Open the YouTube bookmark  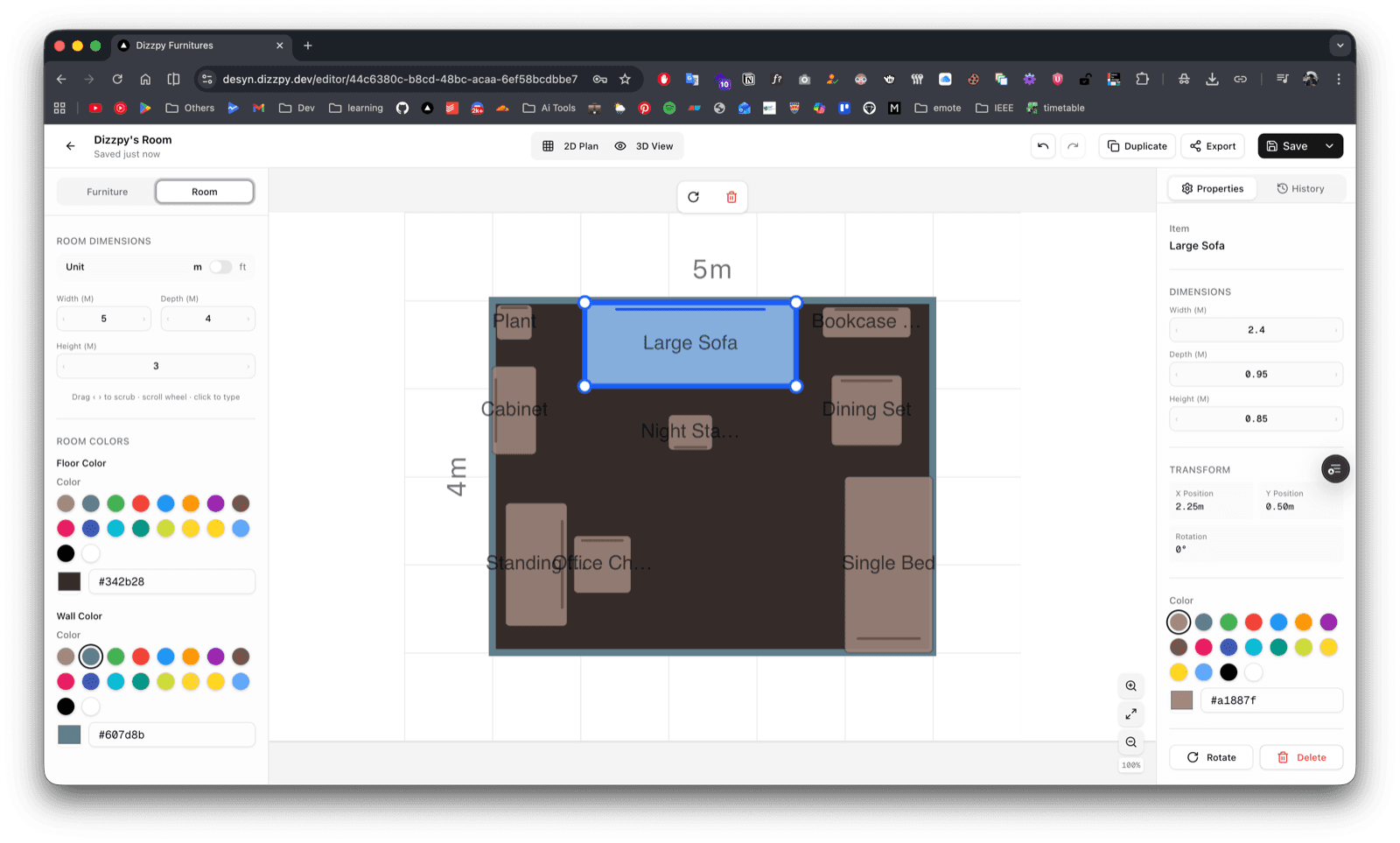[x=95, y=108]
